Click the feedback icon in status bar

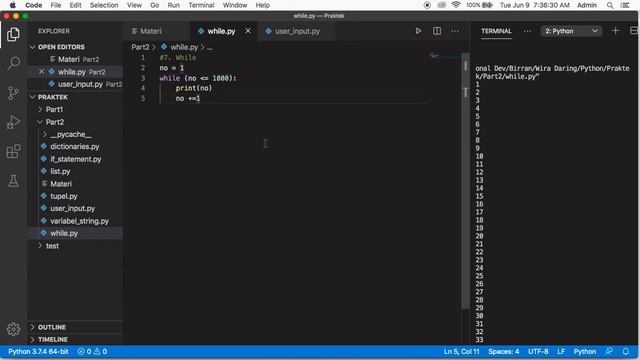pos(609,351)
